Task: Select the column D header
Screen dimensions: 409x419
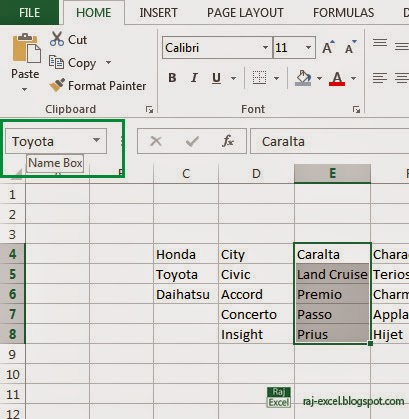Action: pos(256,174)
